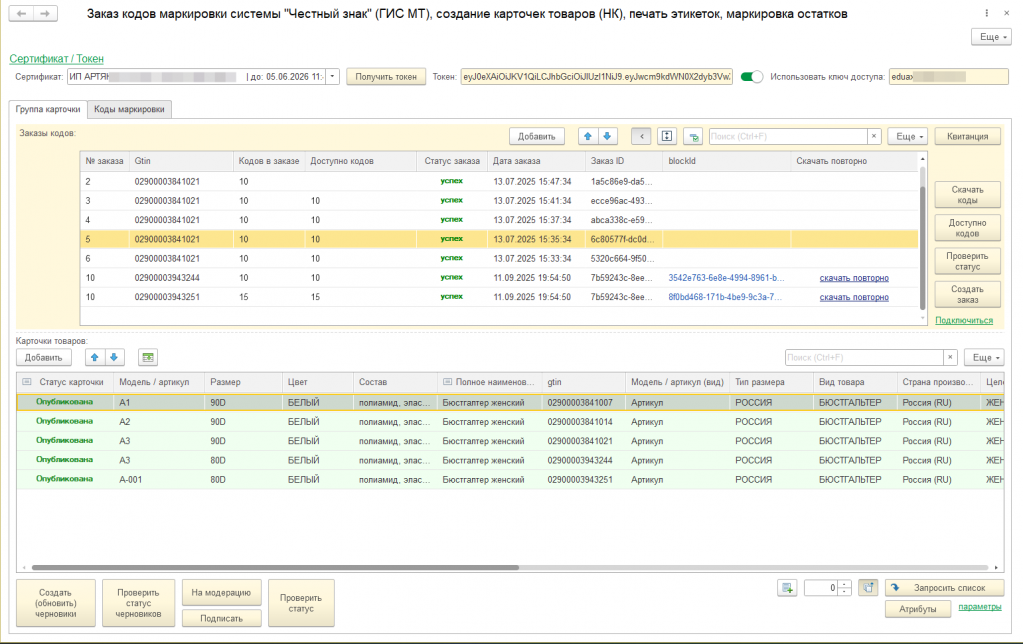Open the certificate dropdown list
Image resolution: width=1023 pixels, height=644 pixels.
click(333, 76)
